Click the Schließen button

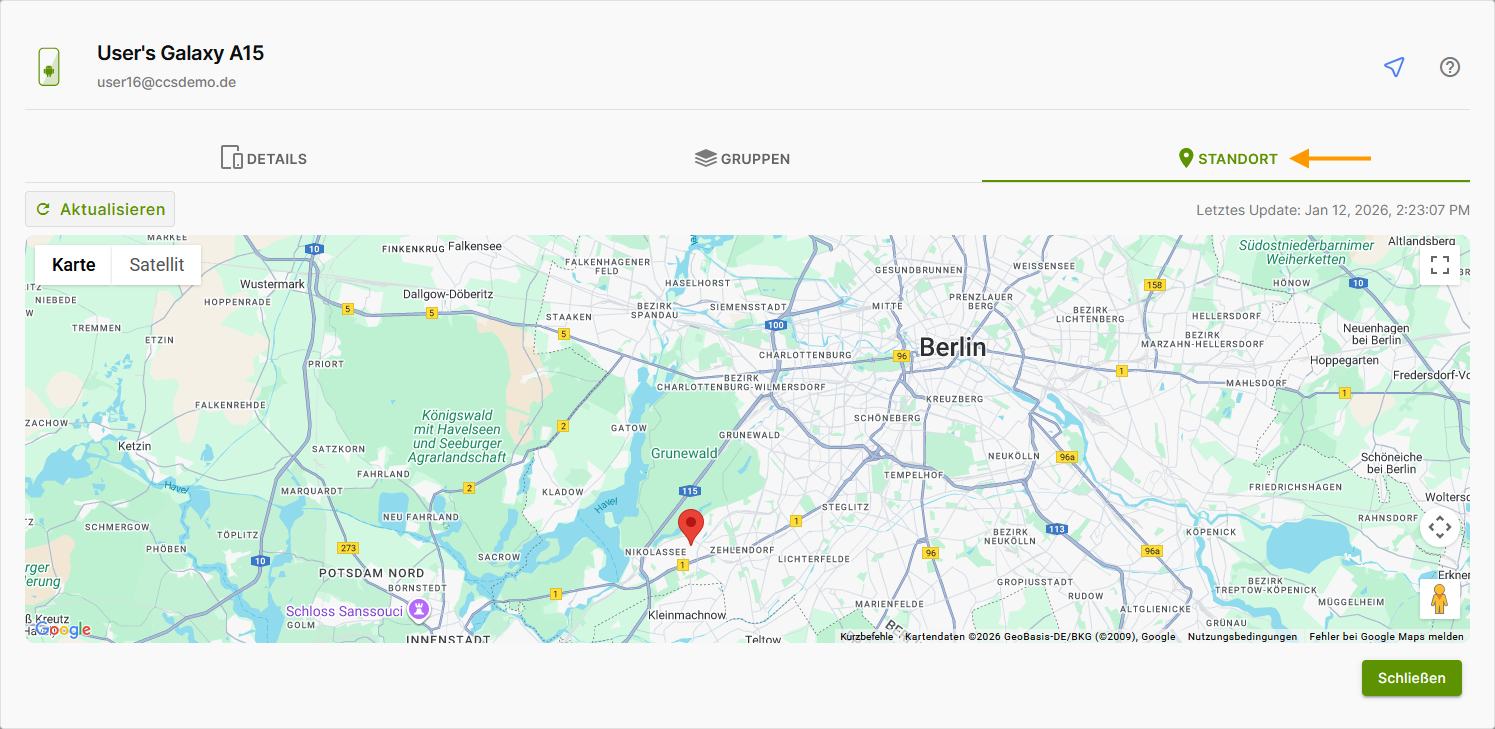[x=1411, y=678]
